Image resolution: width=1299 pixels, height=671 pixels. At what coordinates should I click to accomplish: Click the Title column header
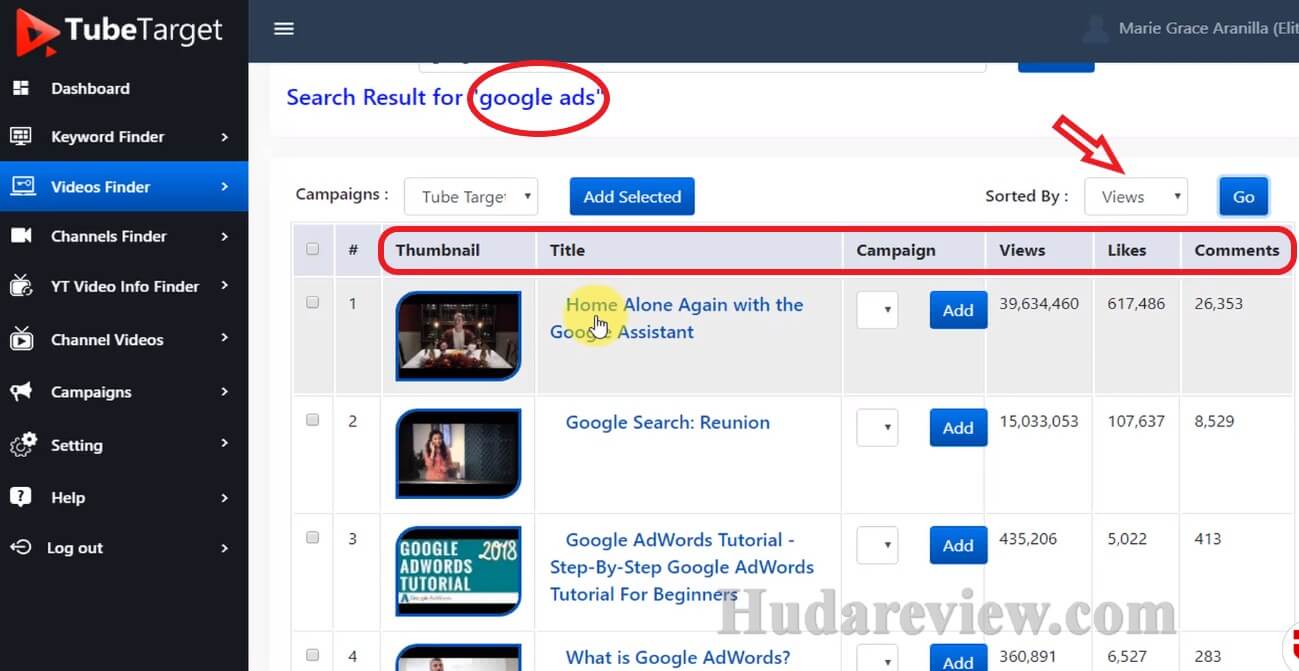click(x=567, y=250)
